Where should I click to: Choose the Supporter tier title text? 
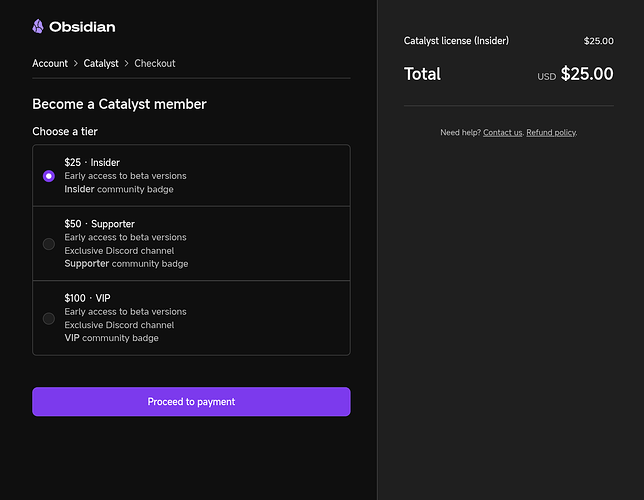pos(99,224)
